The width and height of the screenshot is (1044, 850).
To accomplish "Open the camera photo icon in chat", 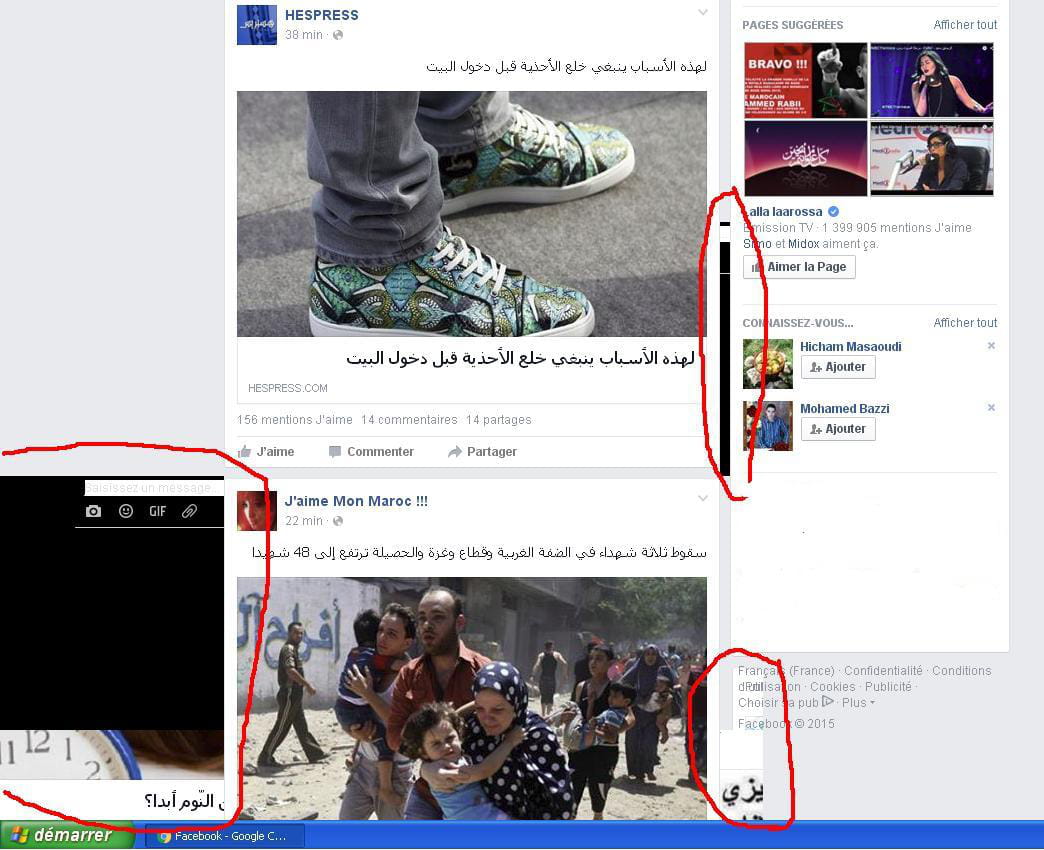I will [93, 511].
